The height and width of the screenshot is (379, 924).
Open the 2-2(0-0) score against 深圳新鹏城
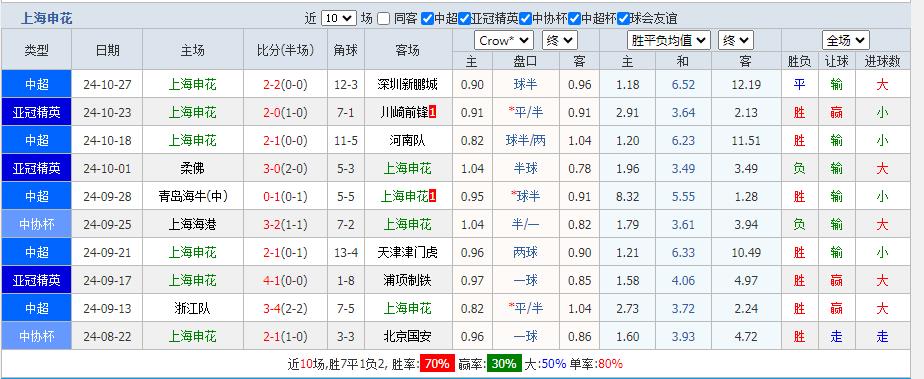pos(285,84)
